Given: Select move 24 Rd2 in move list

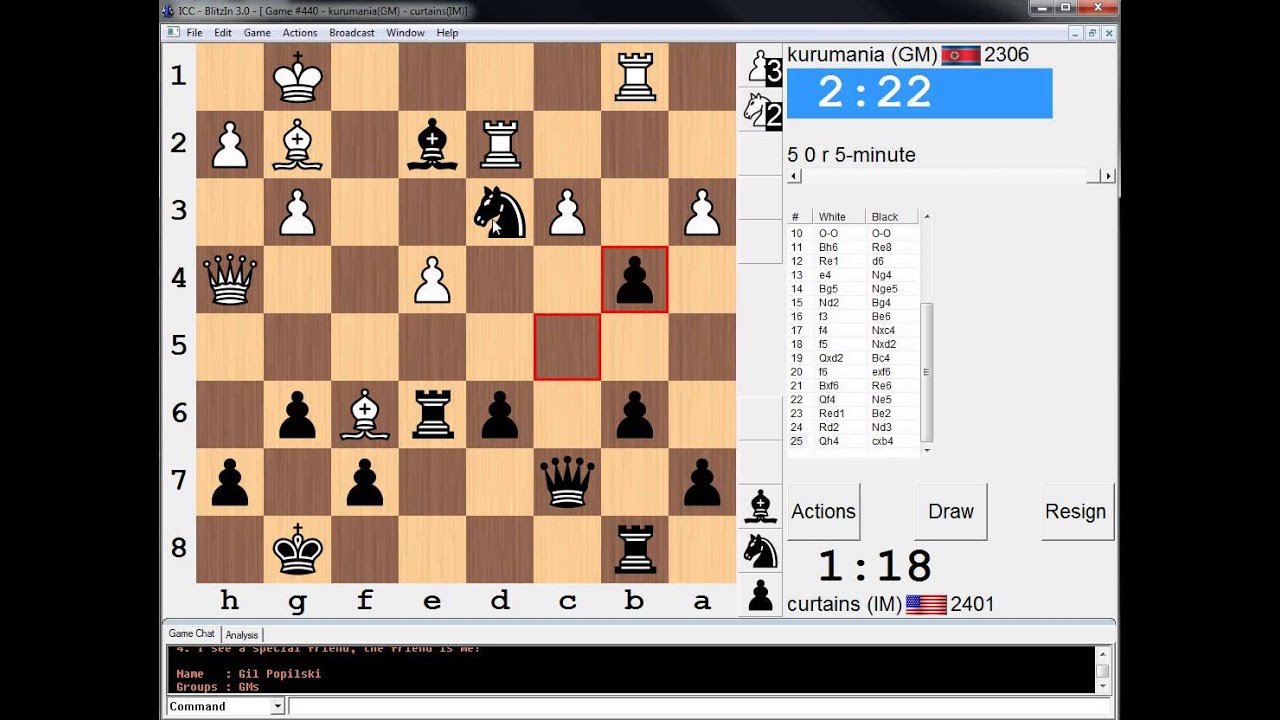Looking at the screenshot, I should 829,427.
